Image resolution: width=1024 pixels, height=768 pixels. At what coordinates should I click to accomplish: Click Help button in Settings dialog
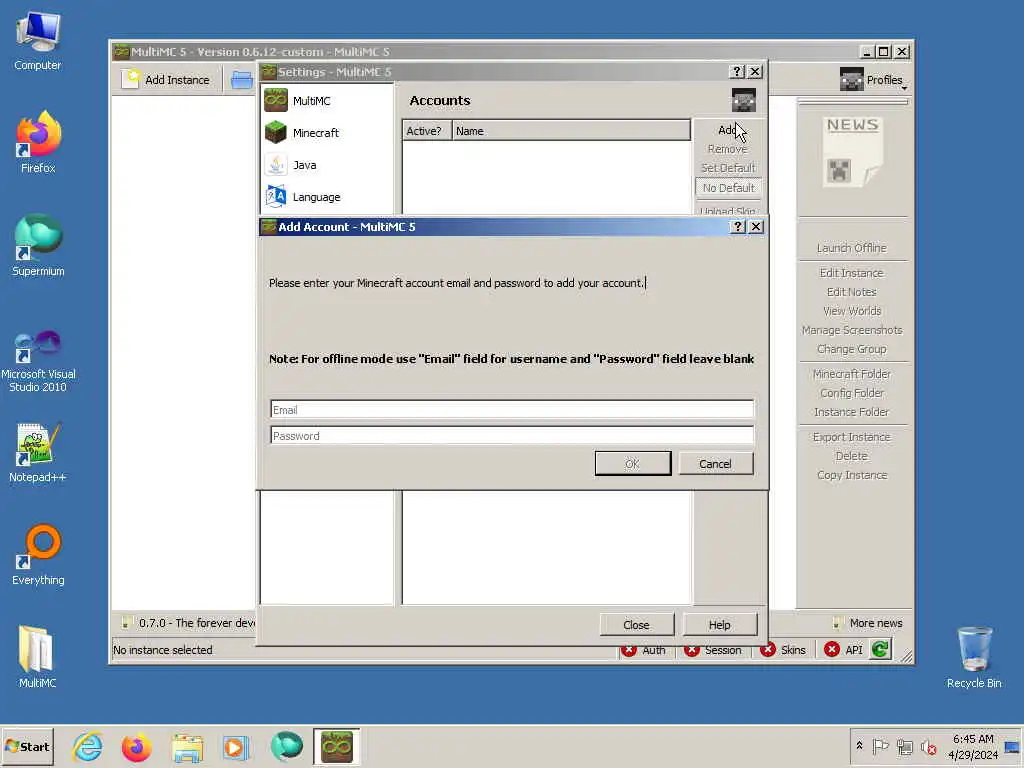(x=720, y=625)
